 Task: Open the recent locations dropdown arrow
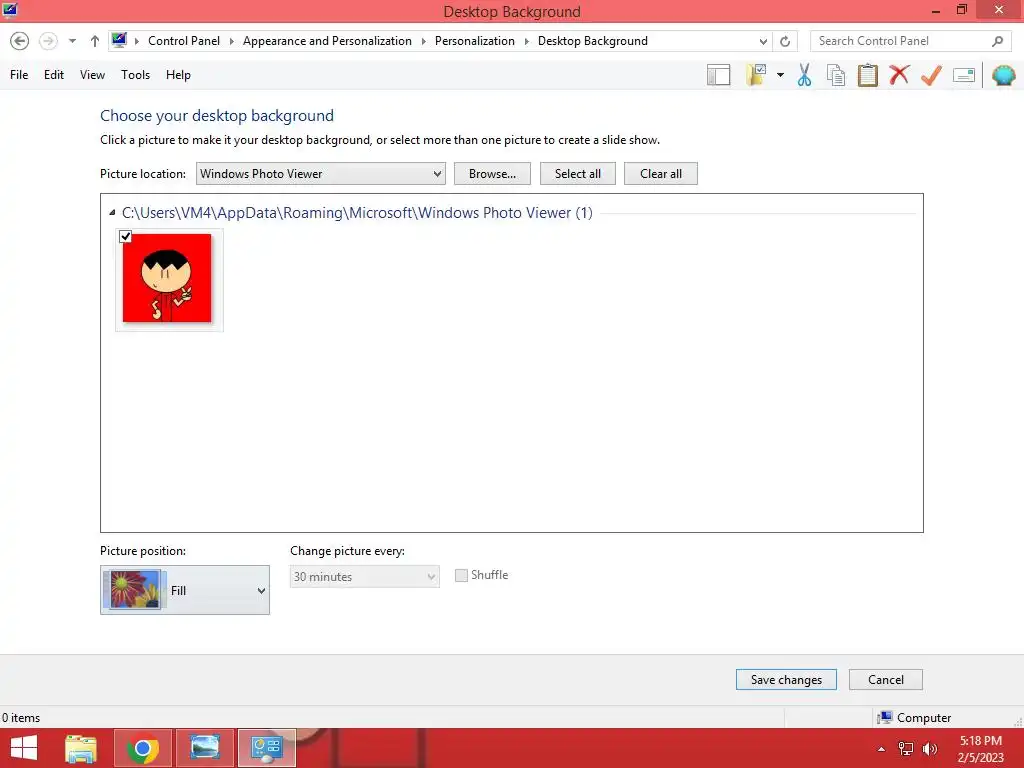tap(72, 40)
